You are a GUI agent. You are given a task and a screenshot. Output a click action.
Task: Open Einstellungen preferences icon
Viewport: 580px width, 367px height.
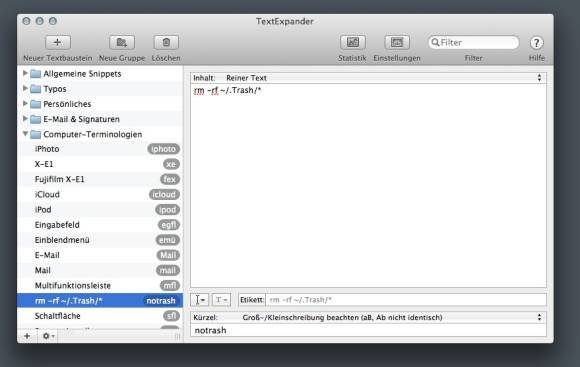coord(397,42)
